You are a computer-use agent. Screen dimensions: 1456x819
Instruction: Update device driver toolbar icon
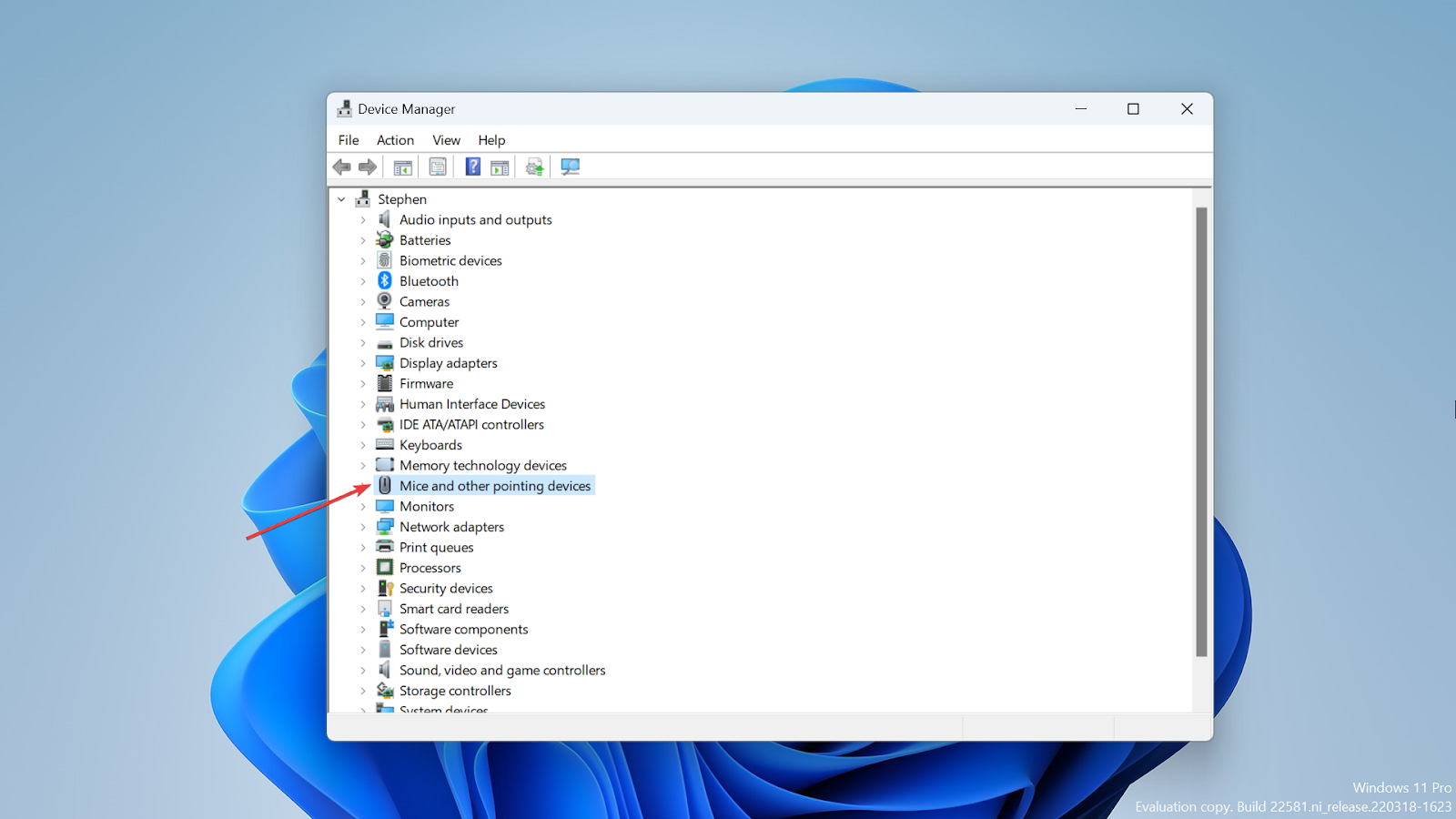coord(535,167)
